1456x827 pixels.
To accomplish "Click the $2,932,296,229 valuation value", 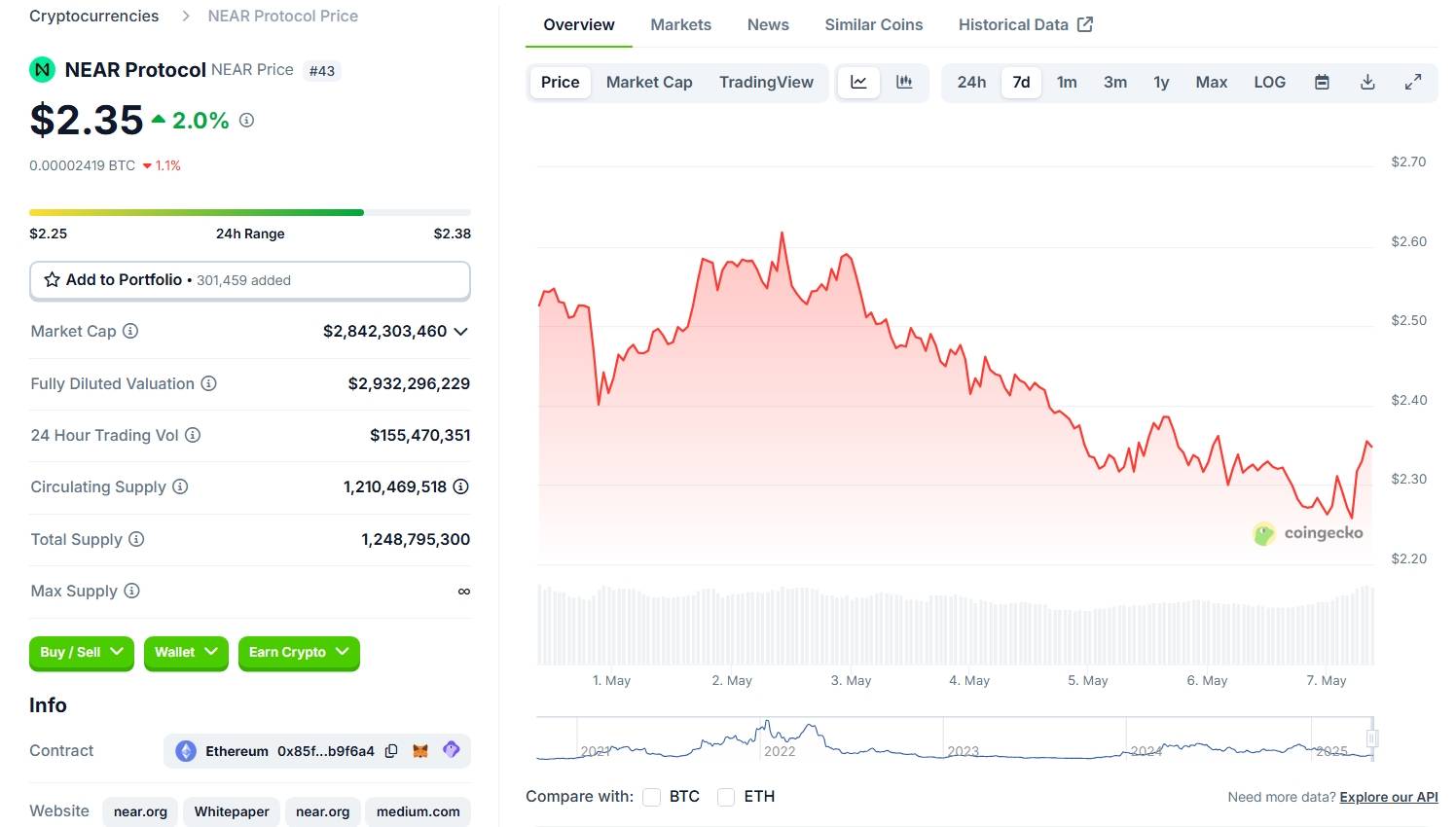I will 409,383.
